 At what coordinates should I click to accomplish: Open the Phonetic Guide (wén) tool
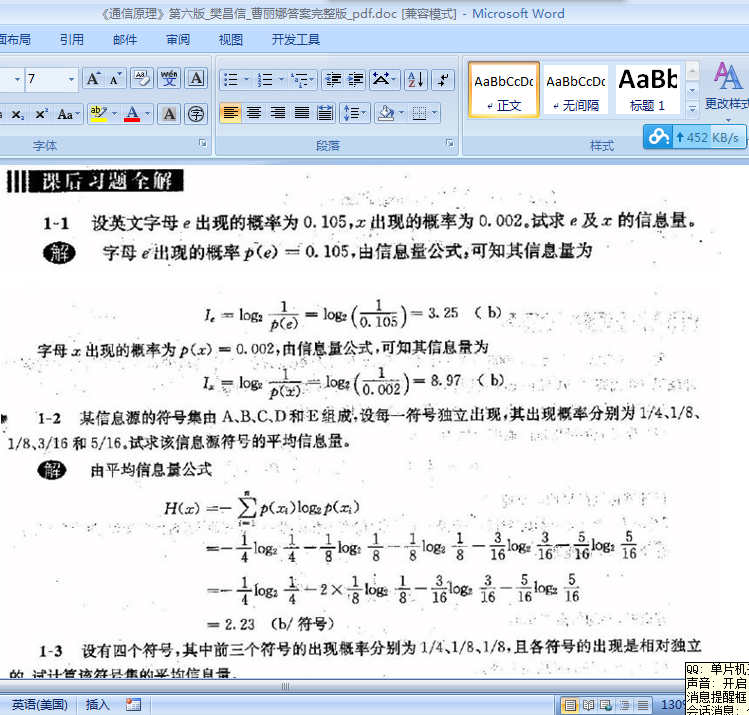[169, 79]
